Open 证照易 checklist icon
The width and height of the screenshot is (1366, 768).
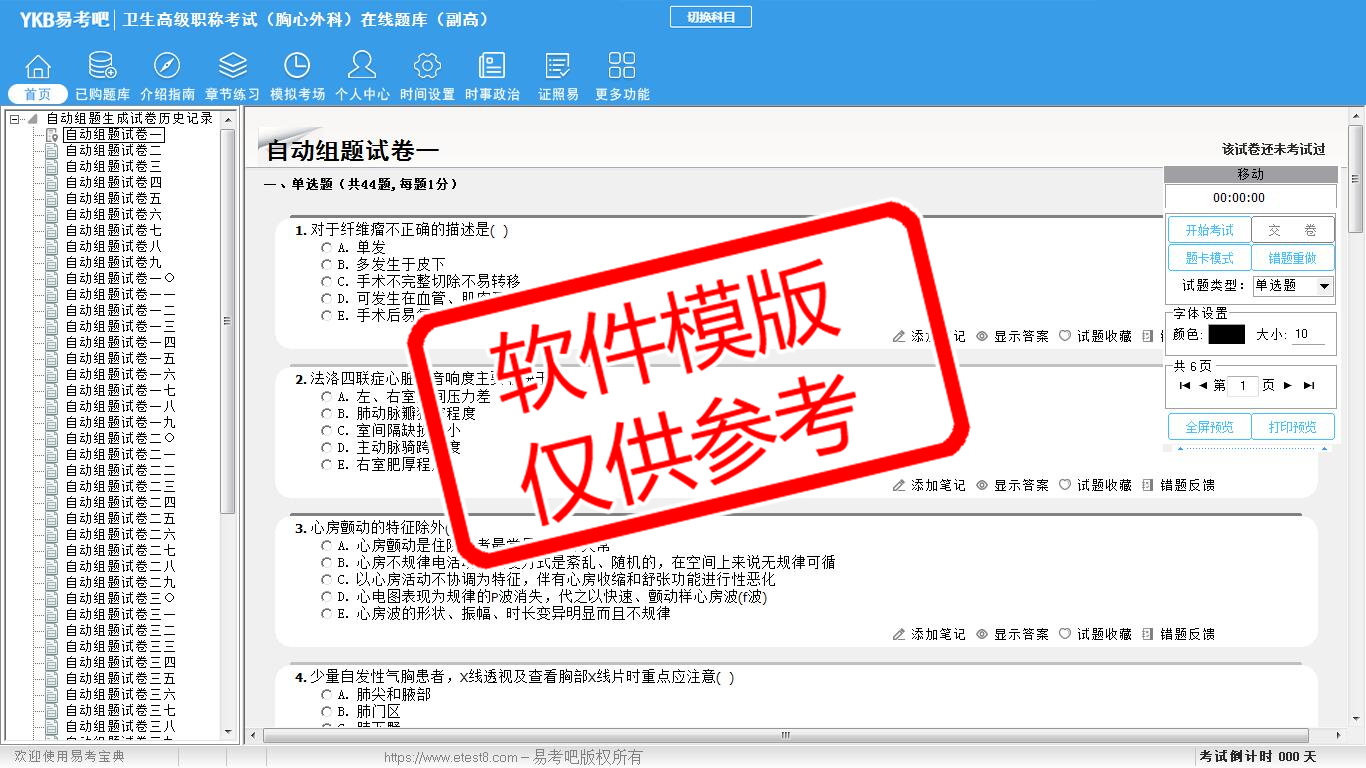pyautogui.click(x=558, y=67)
